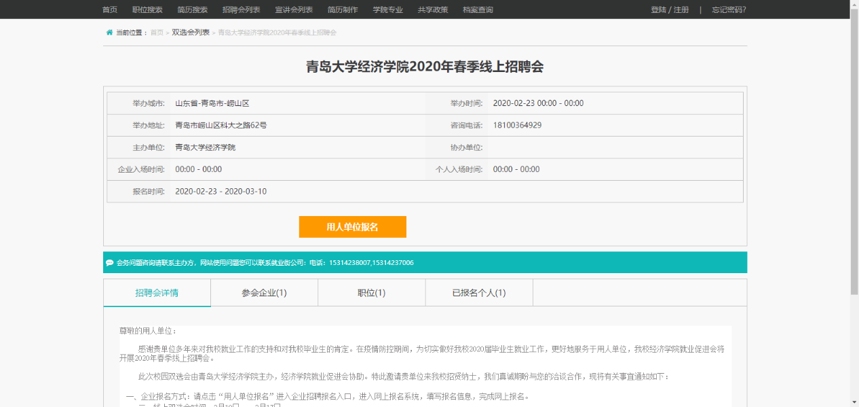Screen dimensions: 859x407
Task: Click the home icon in the breadcrumb
Action: click(110, 33)
